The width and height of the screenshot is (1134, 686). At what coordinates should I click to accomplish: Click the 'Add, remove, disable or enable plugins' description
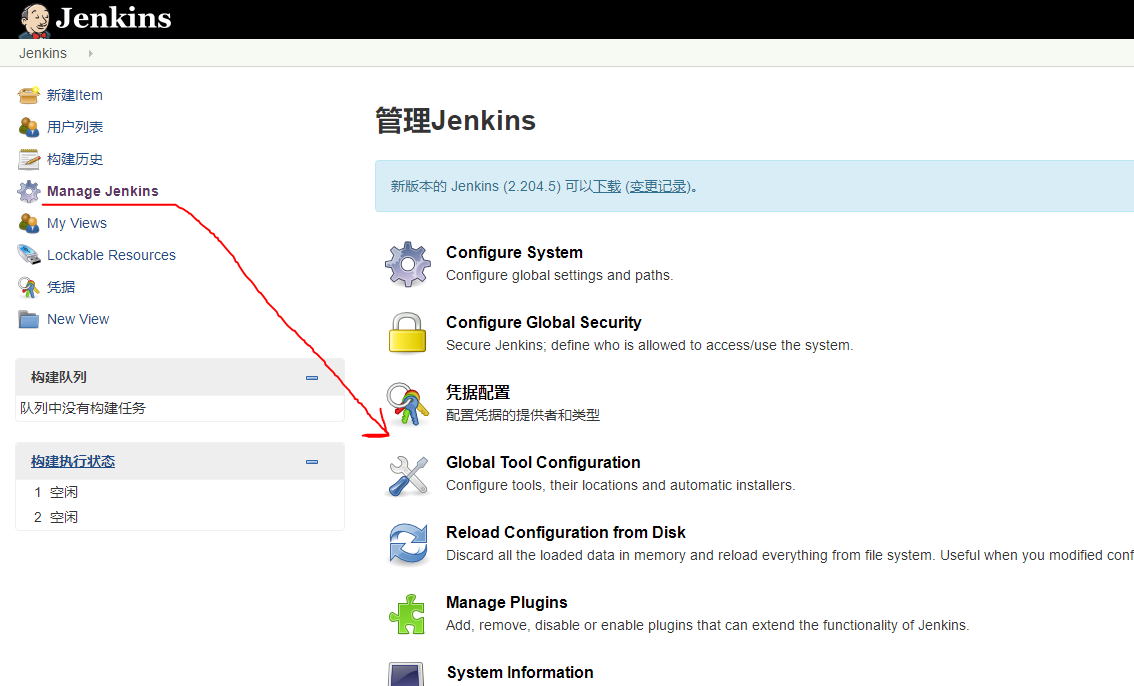[707, 625]
